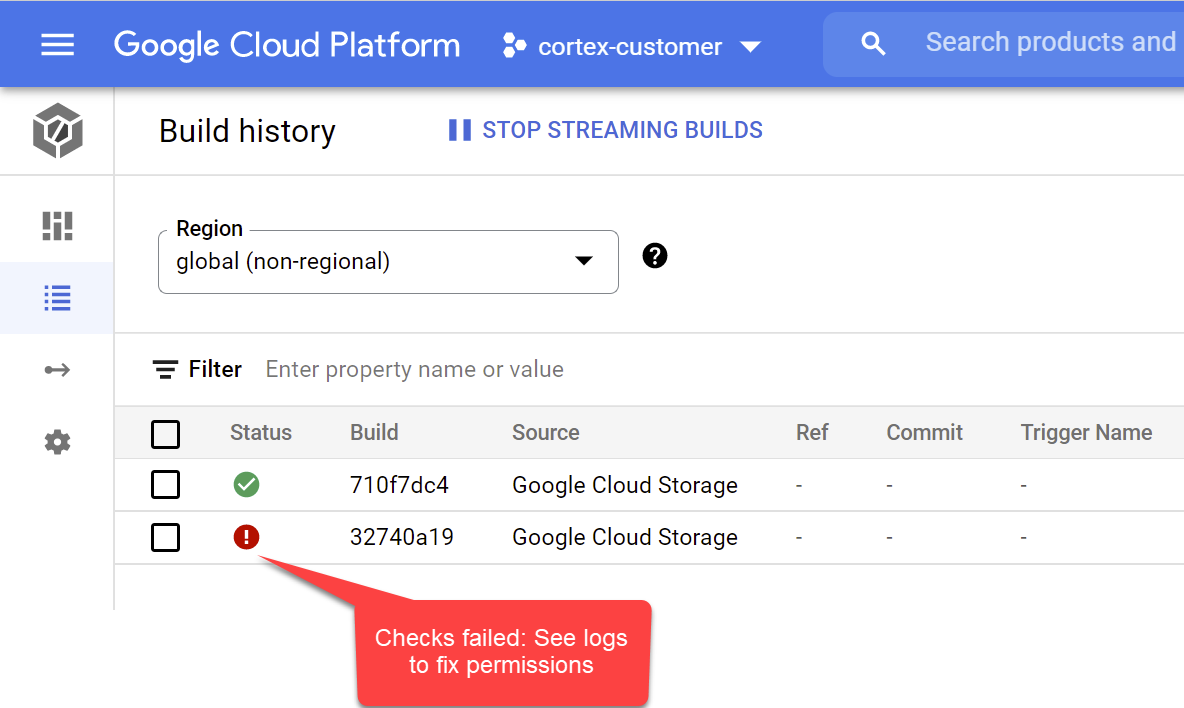This screenshot has width=1184, height=708.
Task: Open the cortex-customer project selector dropdown
Action: (x=632, y=46)
